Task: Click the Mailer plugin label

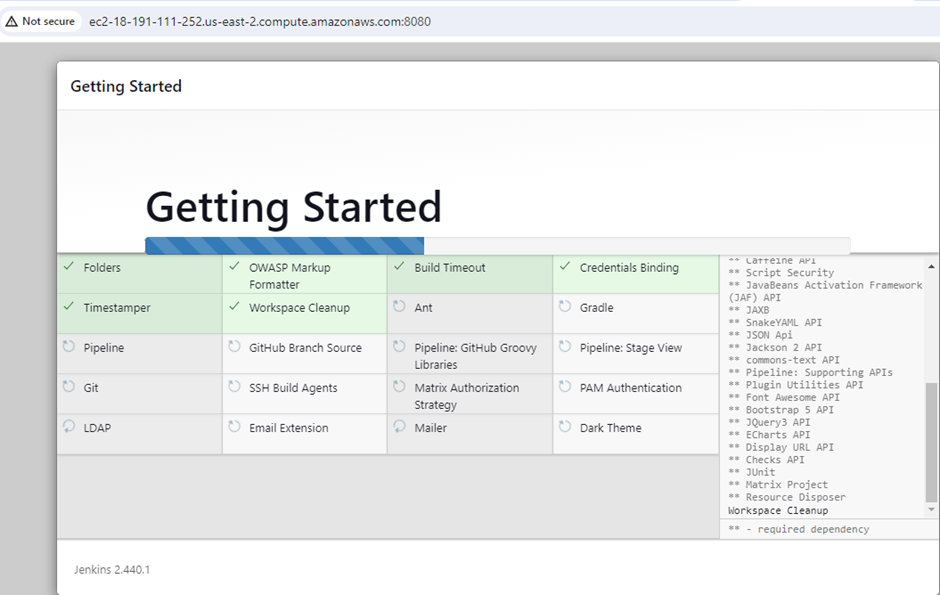Action: 430,428
